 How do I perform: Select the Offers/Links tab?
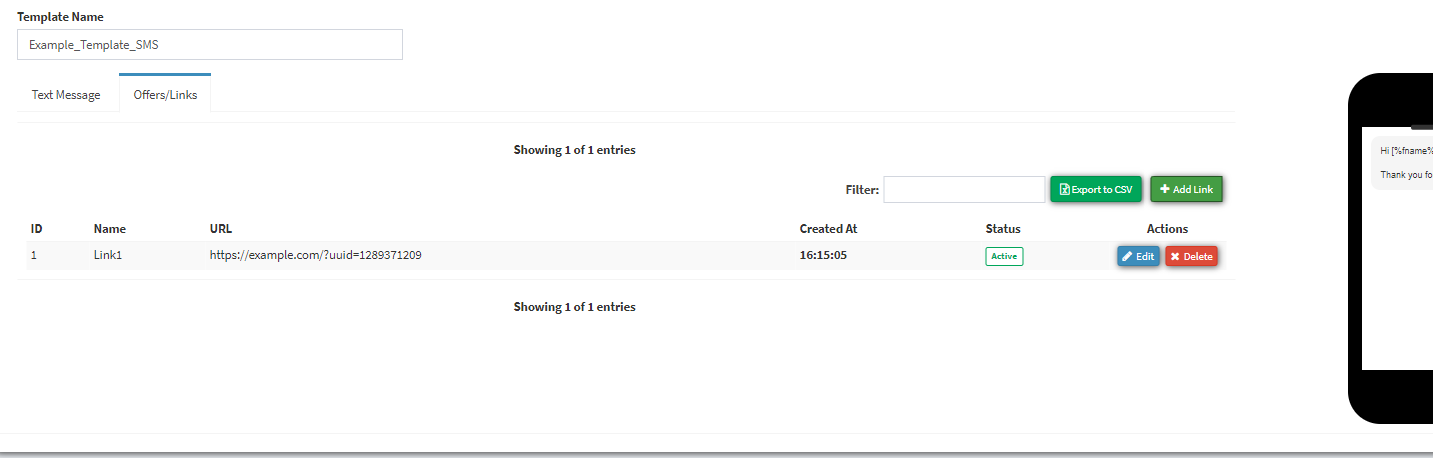165,95
